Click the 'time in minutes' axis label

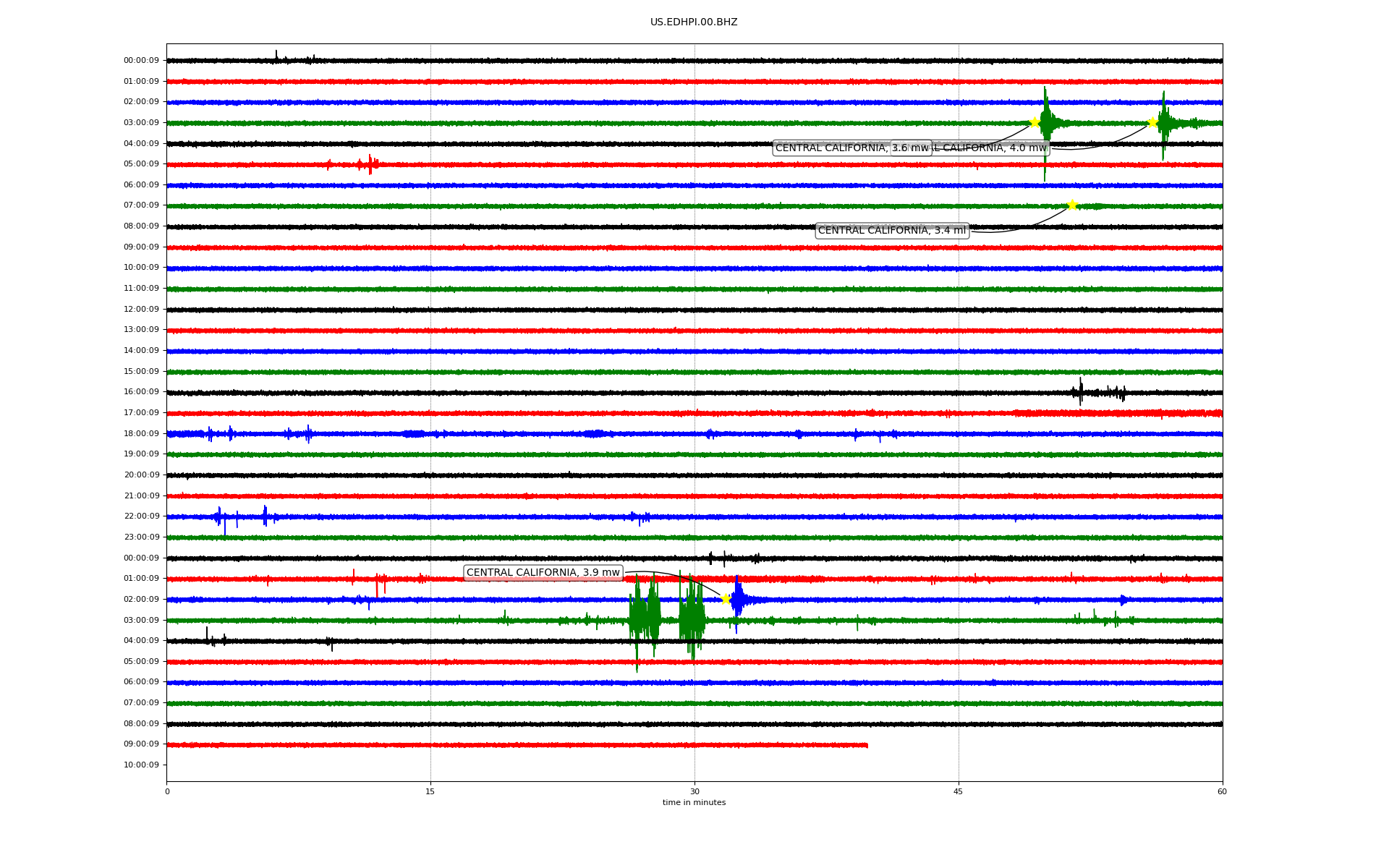(693, 802)
